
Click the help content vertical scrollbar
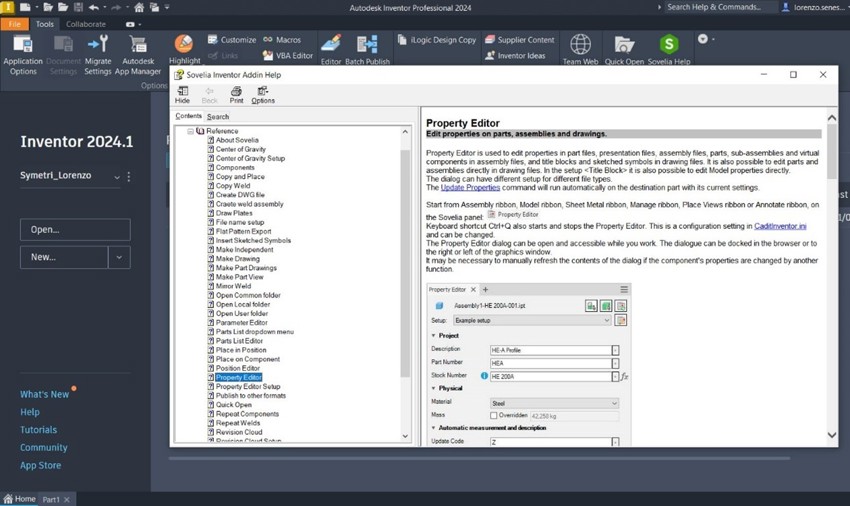pos(832,152)
